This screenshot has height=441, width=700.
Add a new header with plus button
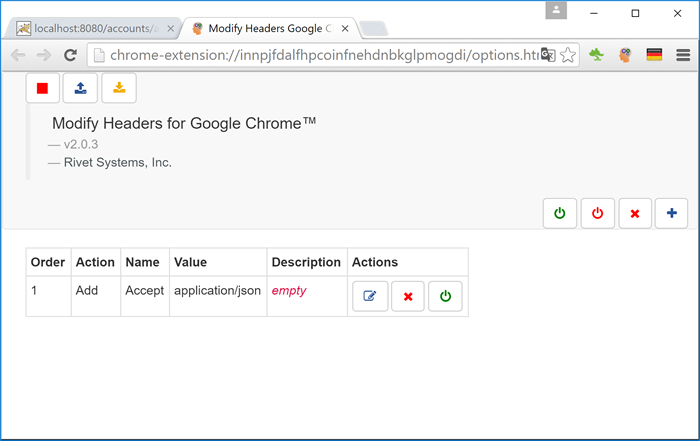(671, 213)
